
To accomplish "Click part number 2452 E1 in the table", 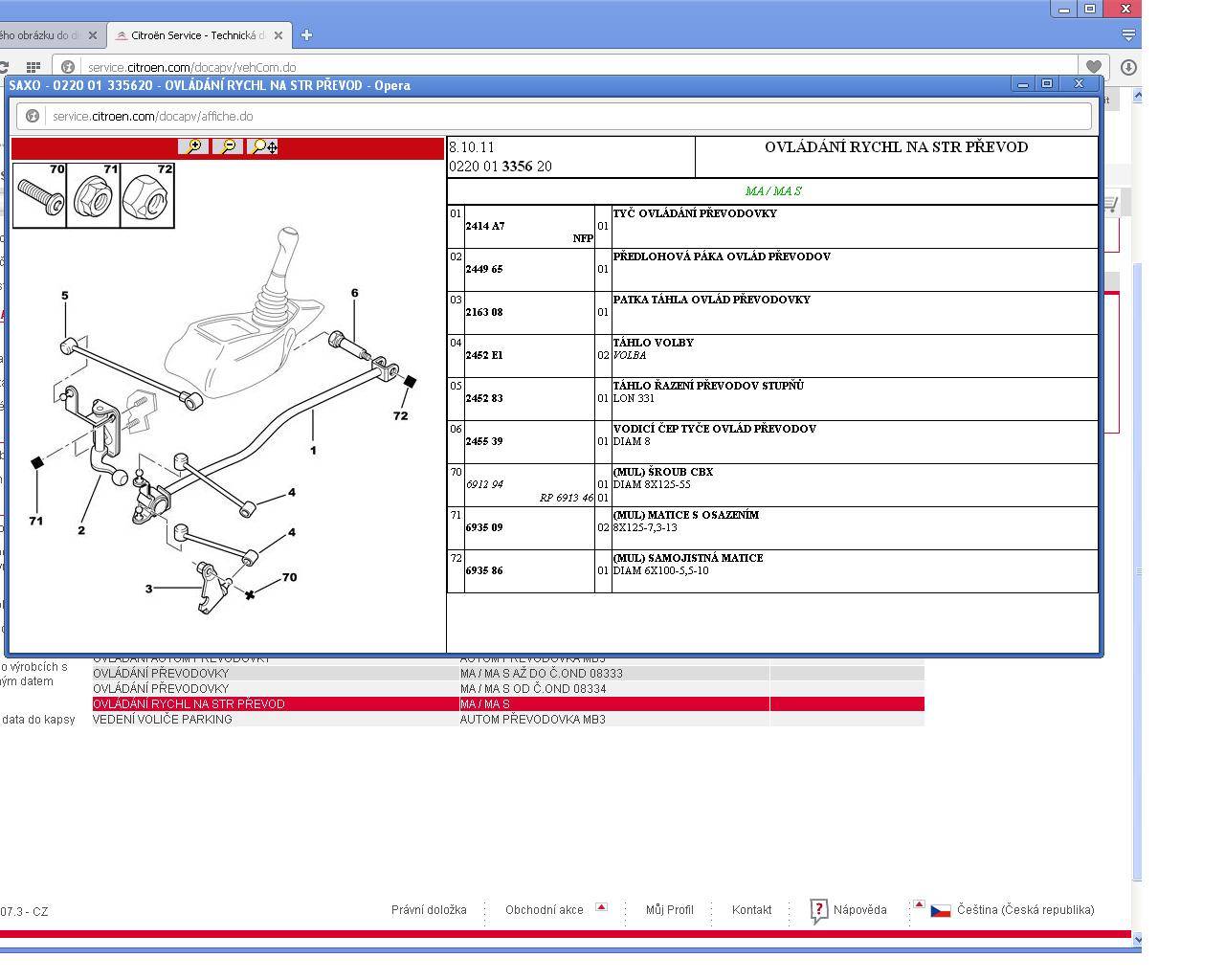I will [483, 356].
